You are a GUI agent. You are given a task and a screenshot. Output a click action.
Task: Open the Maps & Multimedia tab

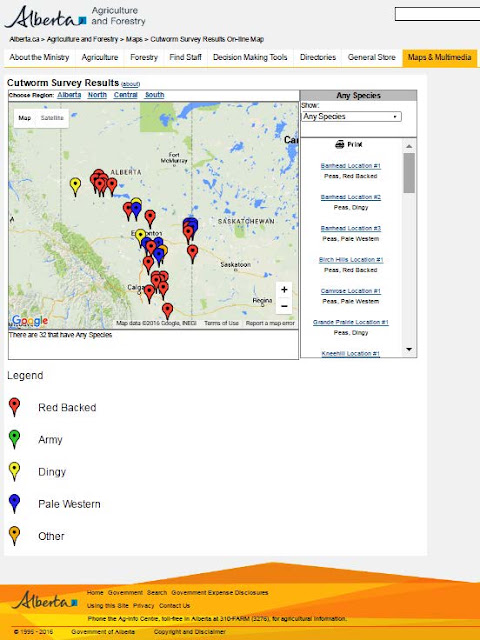[x=439, y=58]
